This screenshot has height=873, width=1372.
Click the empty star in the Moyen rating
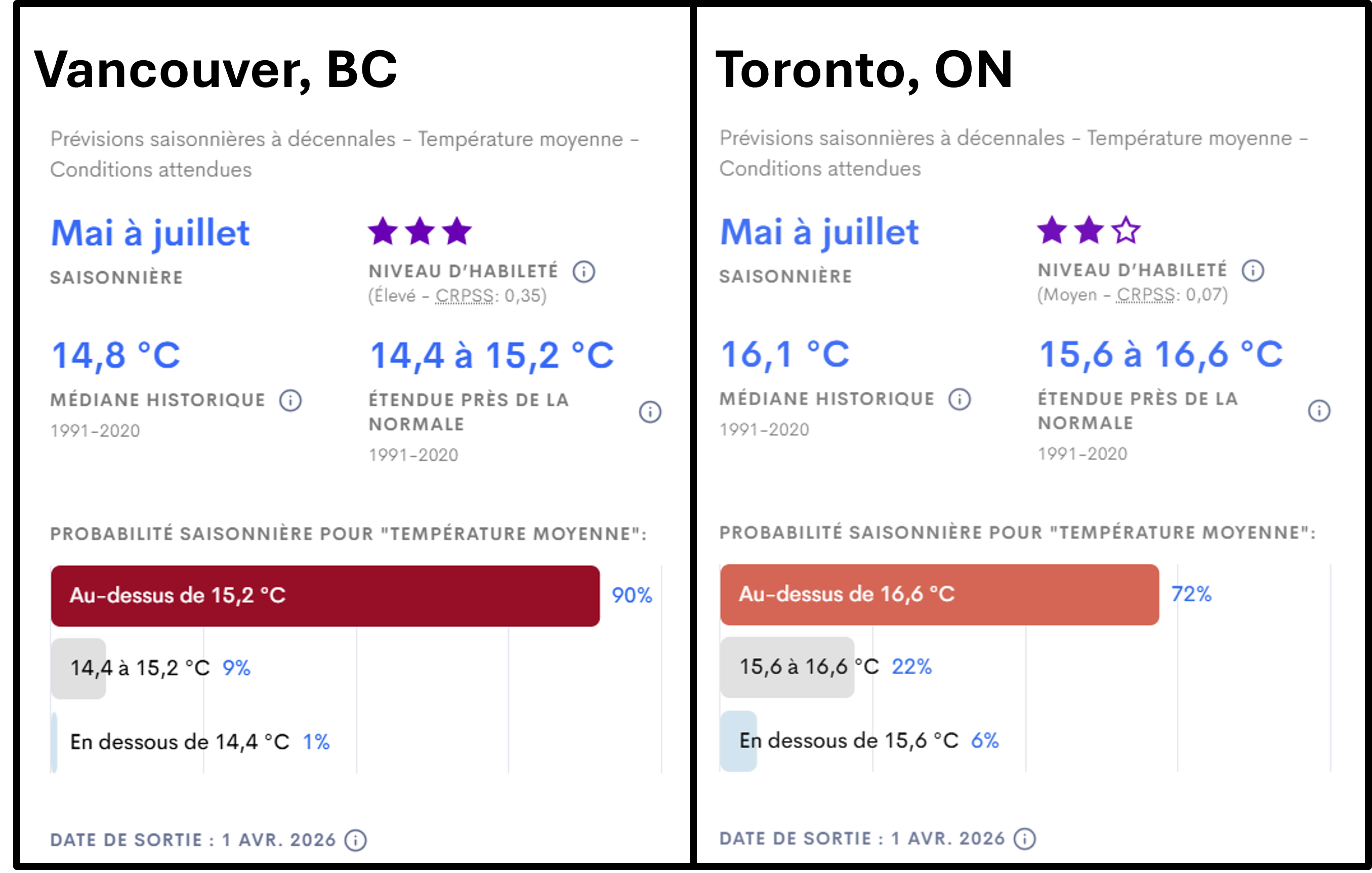pos(1126,230)
